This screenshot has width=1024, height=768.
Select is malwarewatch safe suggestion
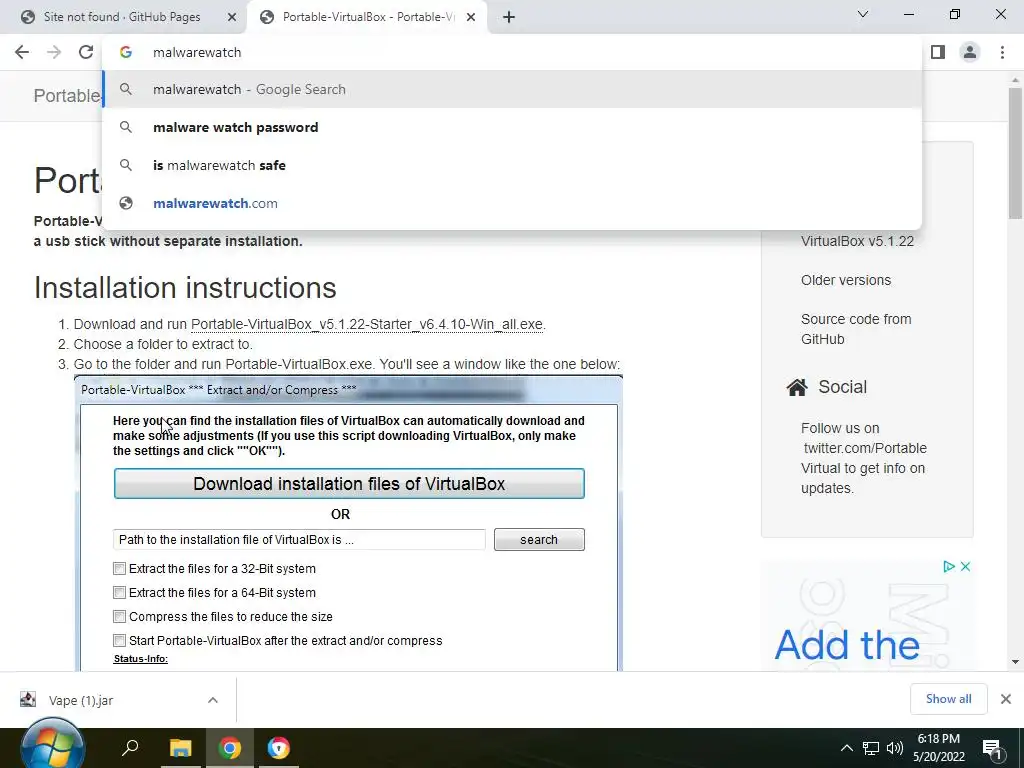tap(512, 165)
